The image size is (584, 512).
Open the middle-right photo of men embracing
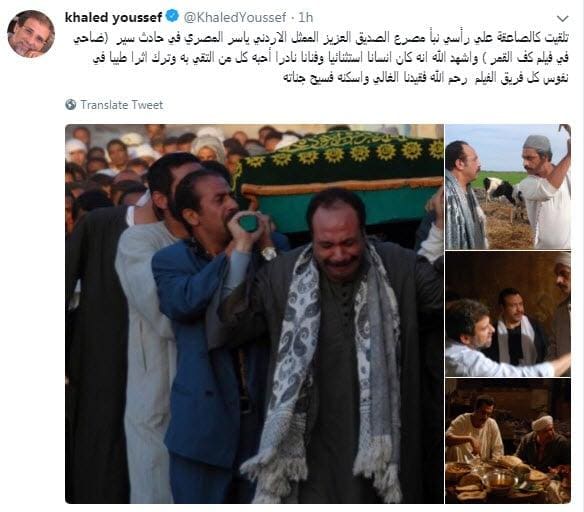click(508, 314)
